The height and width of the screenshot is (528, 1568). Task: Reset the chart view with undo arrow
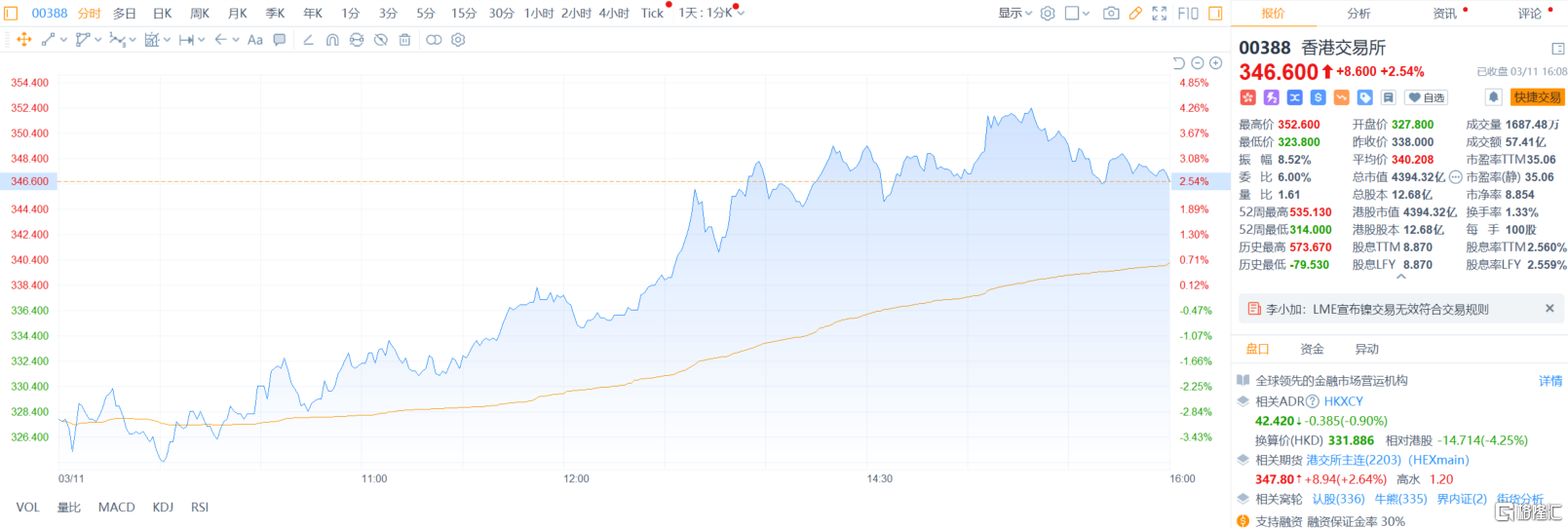coord(1179,63)
